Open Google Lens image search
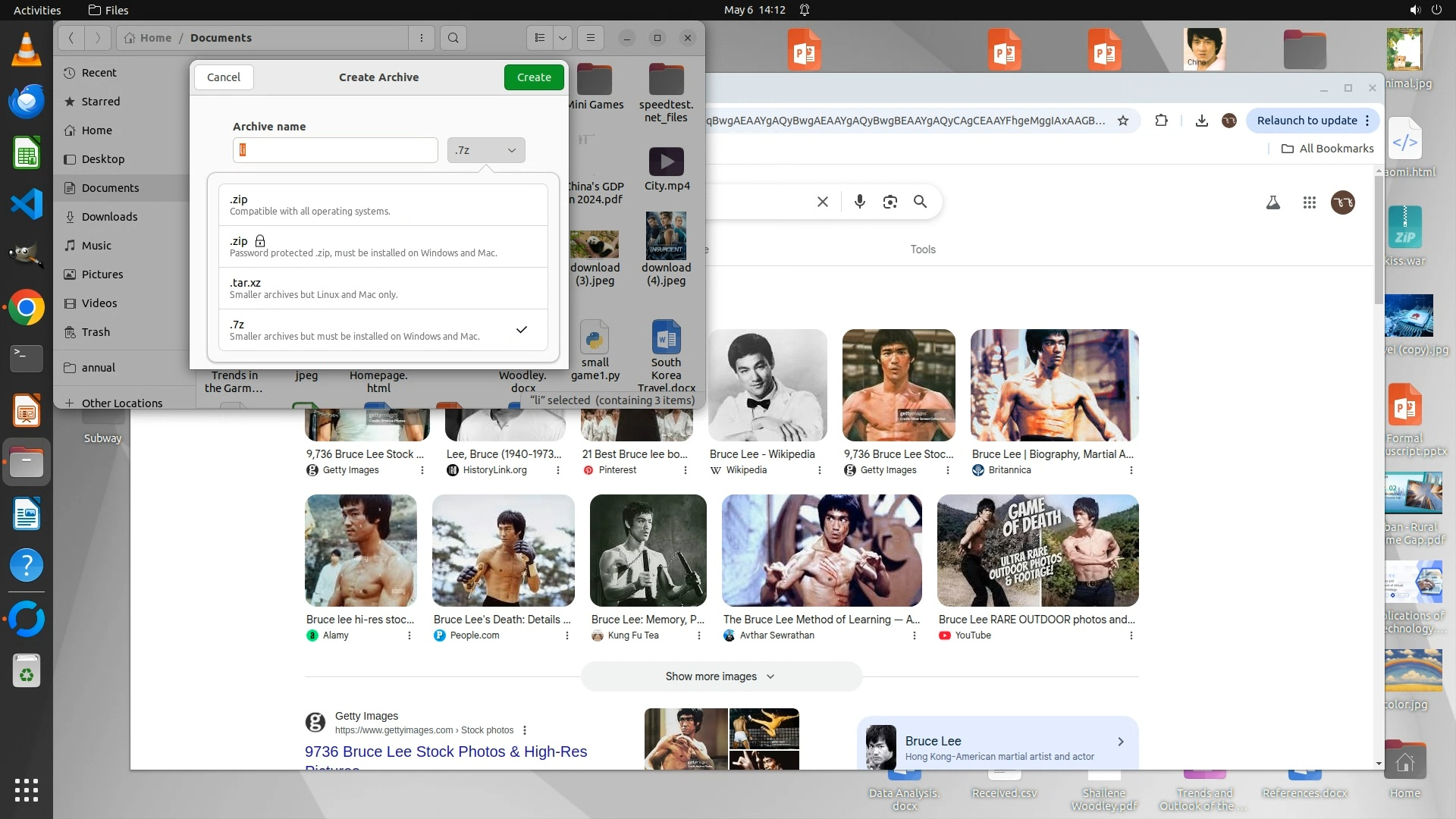The width and height of the screenshot is (1456, 819). 890,202
